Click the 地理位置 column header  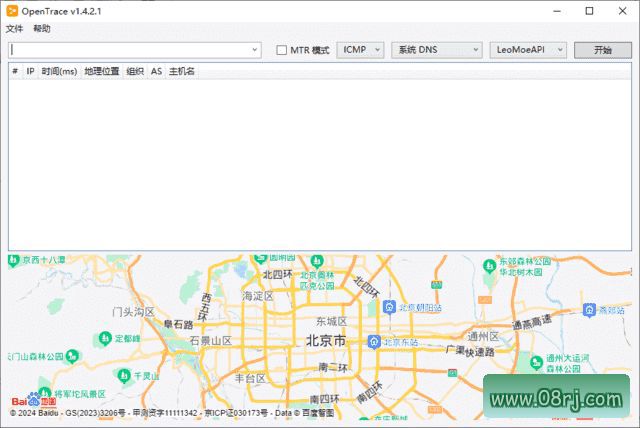coord(102,71)
